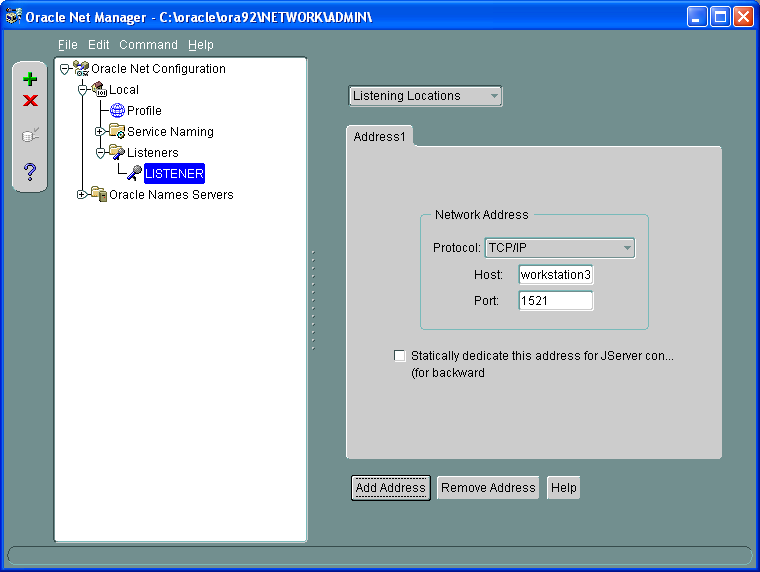The image size is (760, 572).
Task: Select the Address1 tab
Action: pos(379,137)
